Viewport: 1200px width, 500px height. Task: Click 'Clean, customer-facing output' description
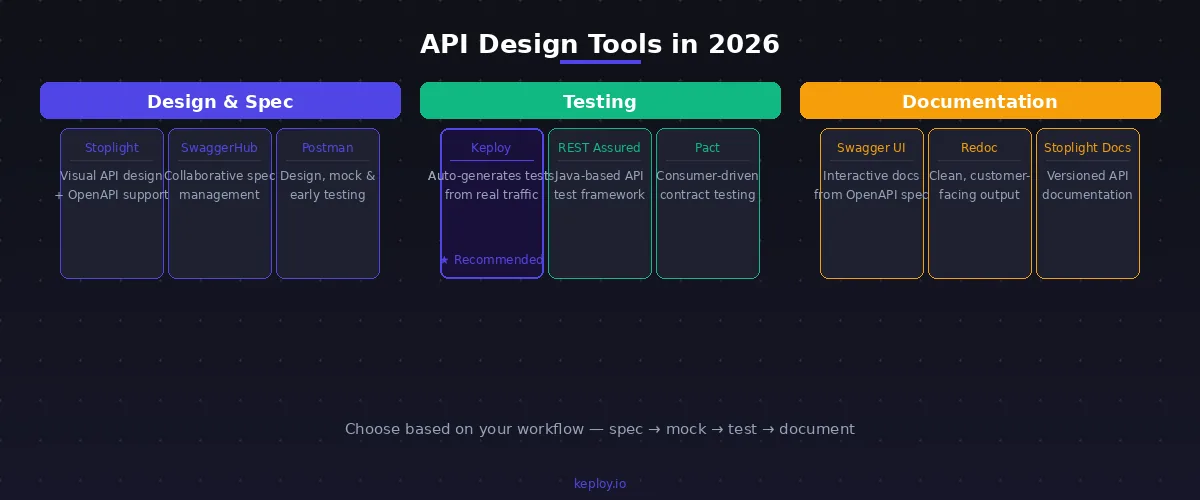[x=980, y=185]
